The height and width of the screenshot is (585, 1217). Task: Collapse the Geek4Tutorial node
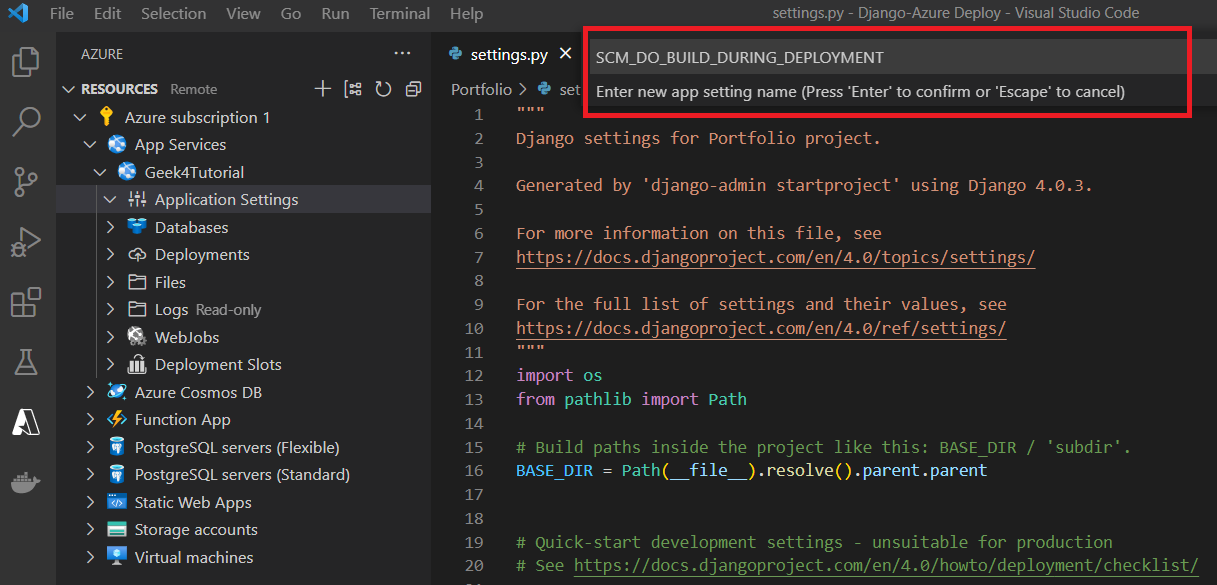click(100, 172)
